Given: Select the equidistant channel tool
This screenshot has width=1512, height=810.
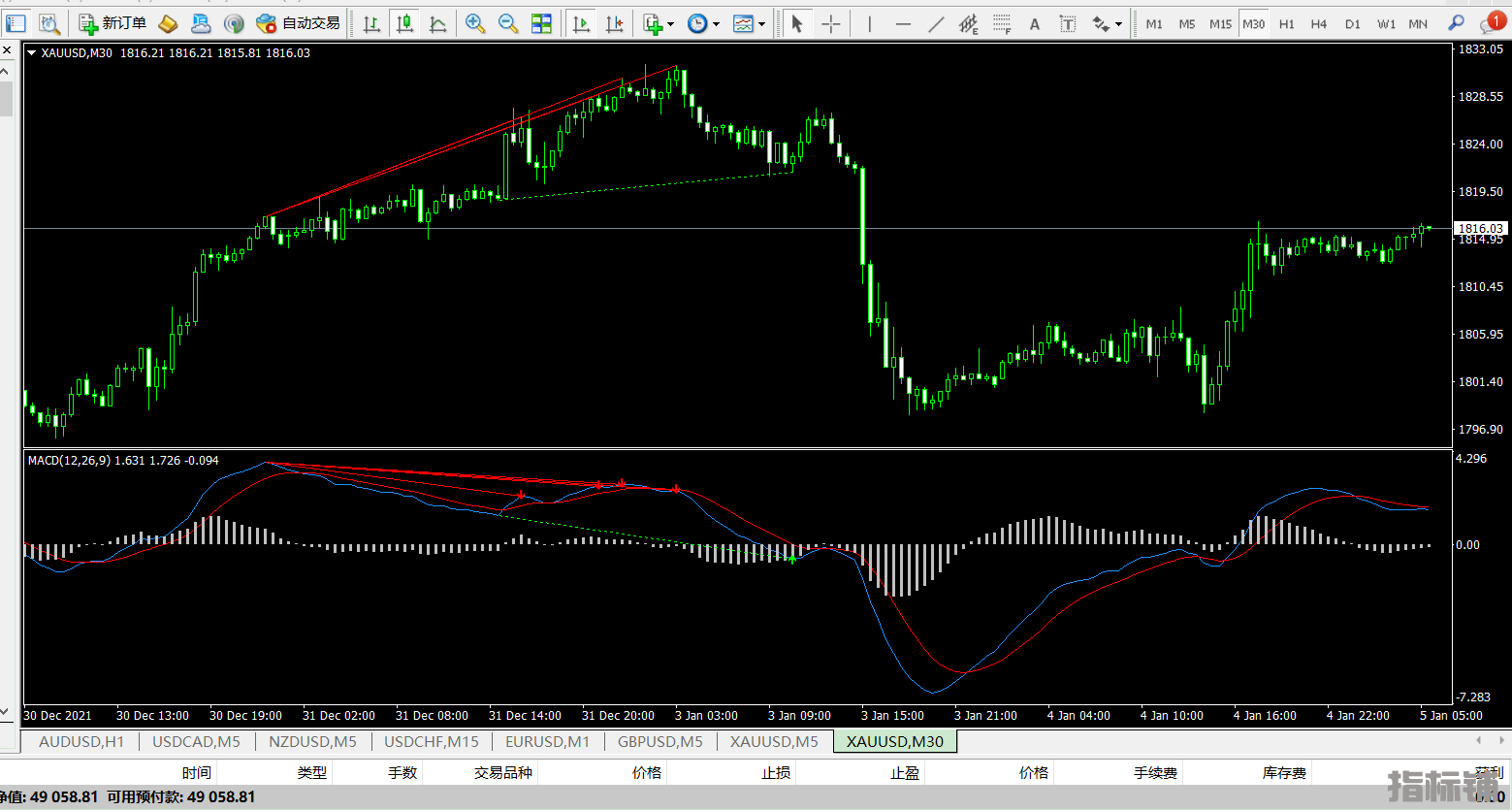Looking at the screenshot, I should [x=969, y=23].
